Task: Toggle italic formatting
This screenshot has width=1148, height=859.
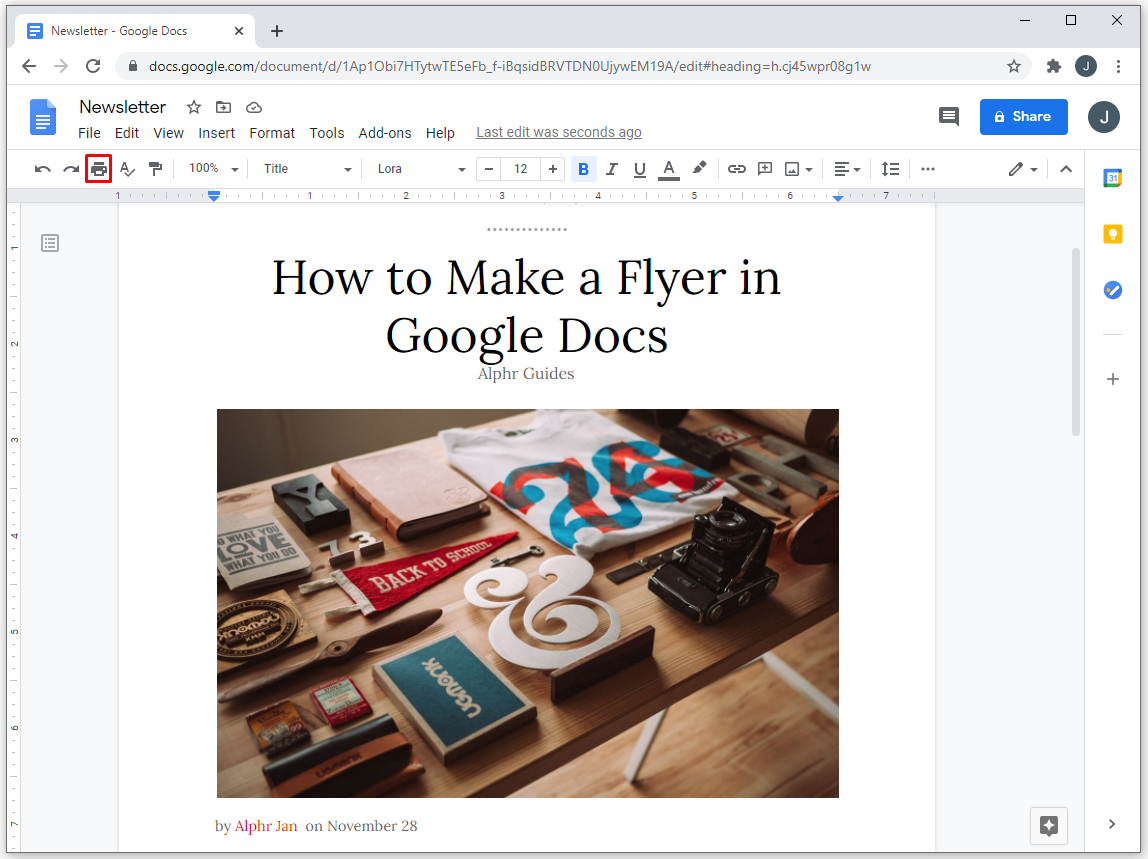Action: pos(611,168)
